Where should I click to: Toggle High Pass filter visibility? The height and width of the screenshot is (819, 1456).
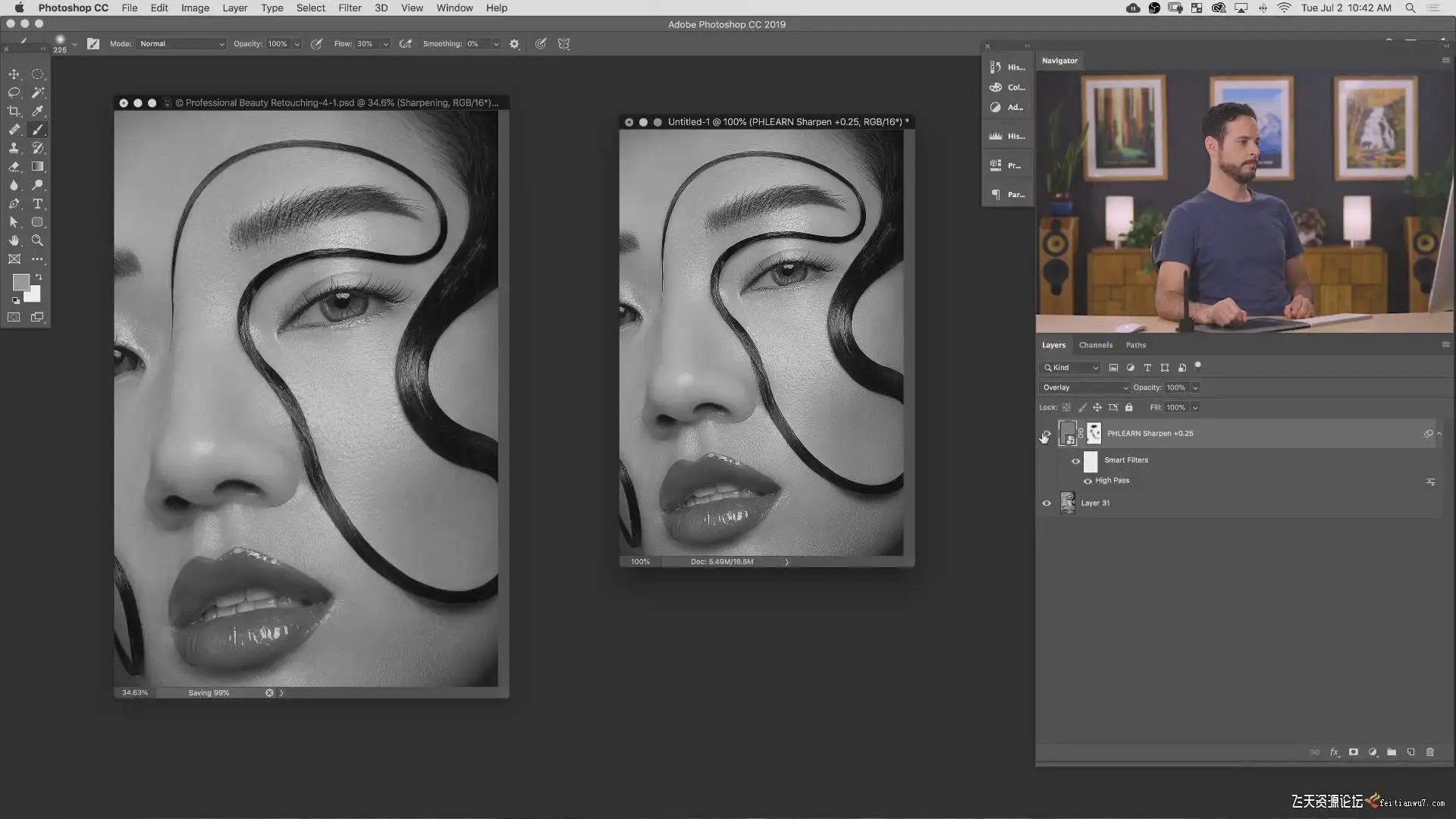tap(1087, 481)
